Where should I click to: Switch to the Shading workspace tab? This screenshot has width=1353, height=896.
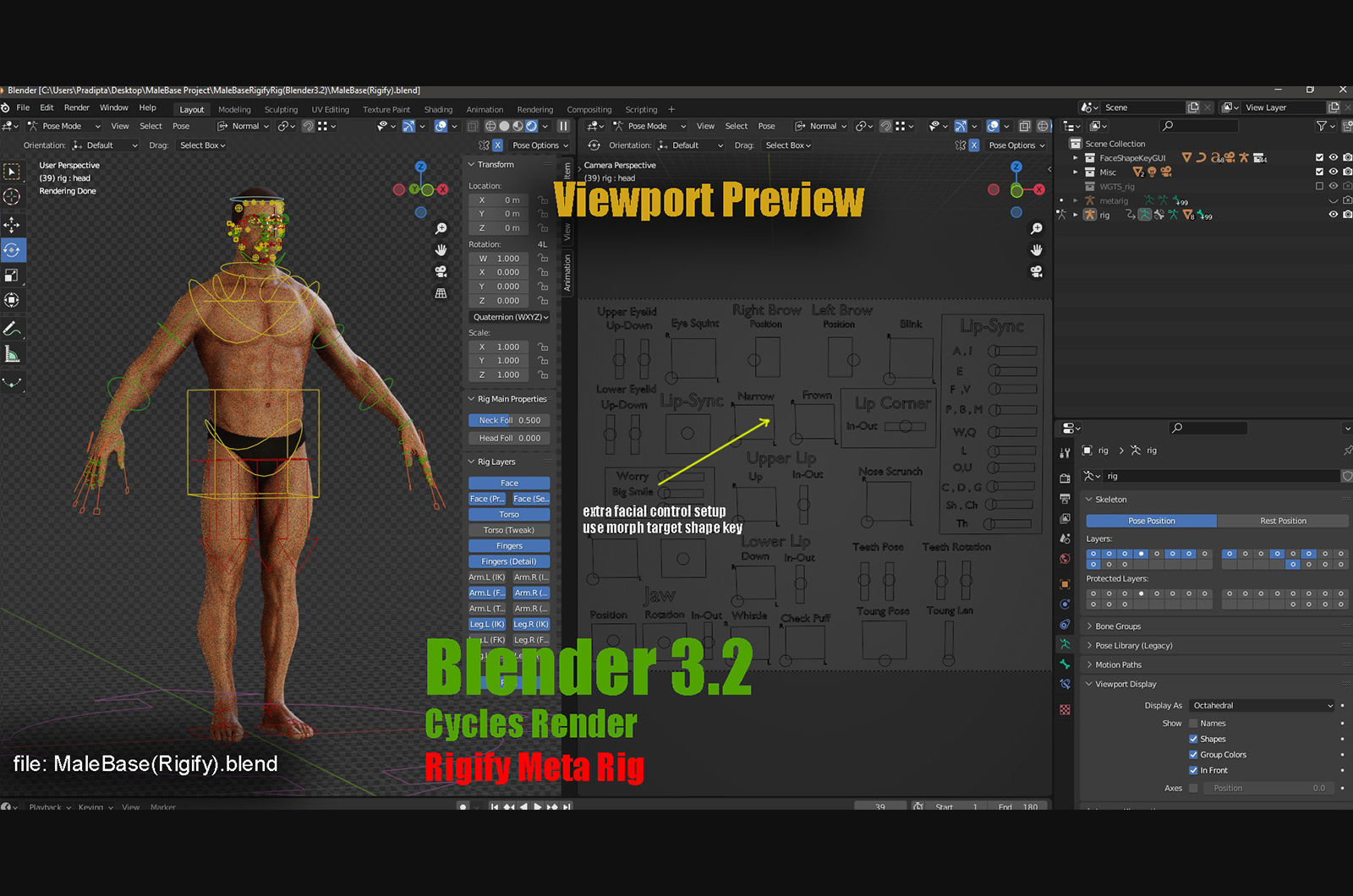coord(438,109)
